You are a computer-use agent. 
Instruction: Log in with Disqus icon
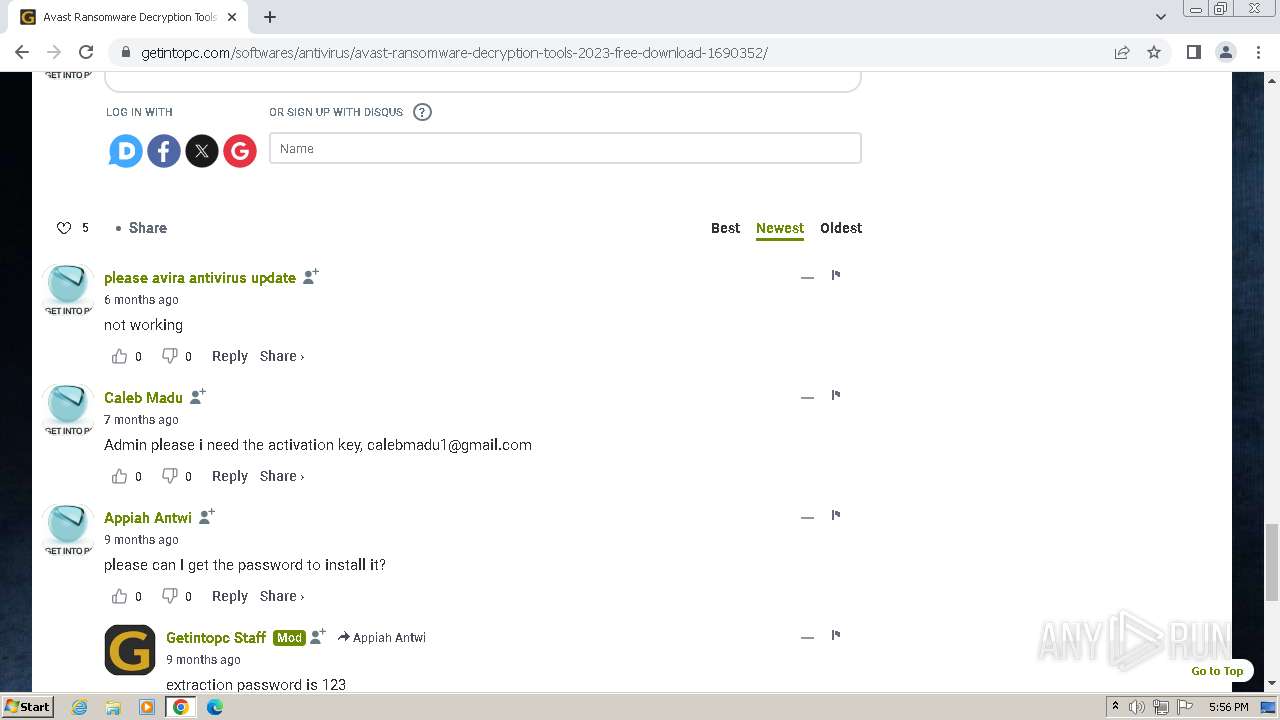(126, 151)
